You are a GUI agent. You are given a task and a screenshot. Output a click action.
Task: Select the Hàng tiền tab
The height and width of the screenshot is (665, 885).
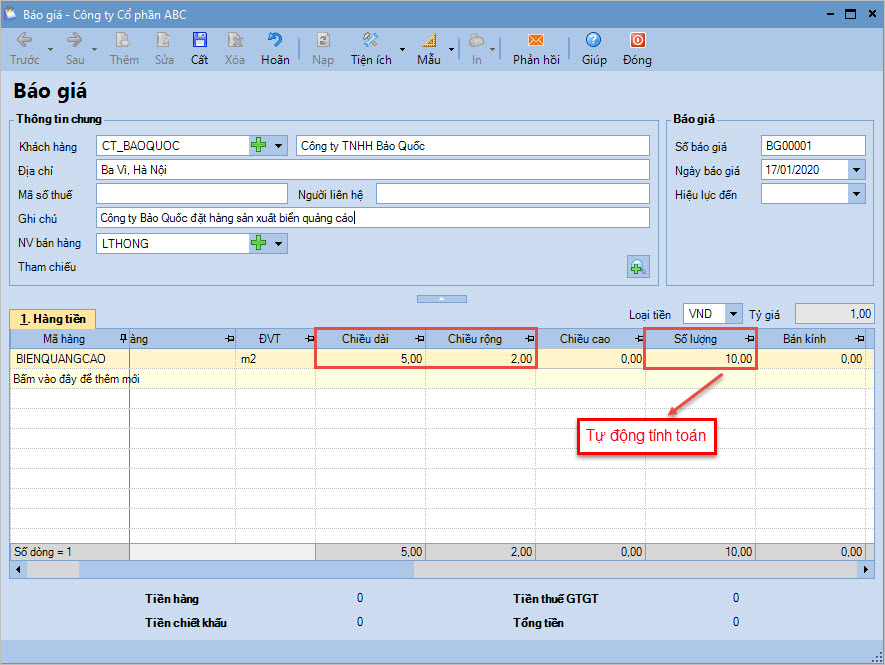(52, 319)
